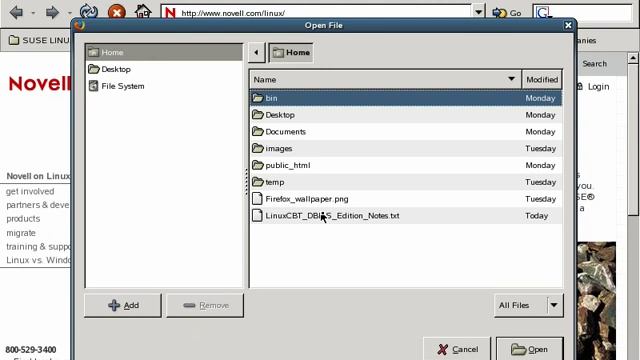The image size is (640, 360).
Task: Click the browser vertical scrollbar thumb
Action: tap(633, 140)
